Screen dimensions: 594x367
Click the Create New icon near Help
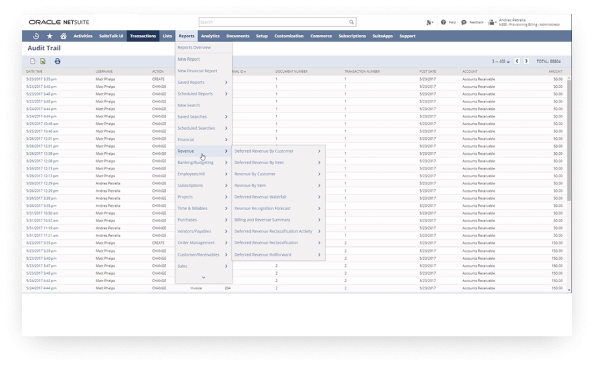click(x=429, y=22)
